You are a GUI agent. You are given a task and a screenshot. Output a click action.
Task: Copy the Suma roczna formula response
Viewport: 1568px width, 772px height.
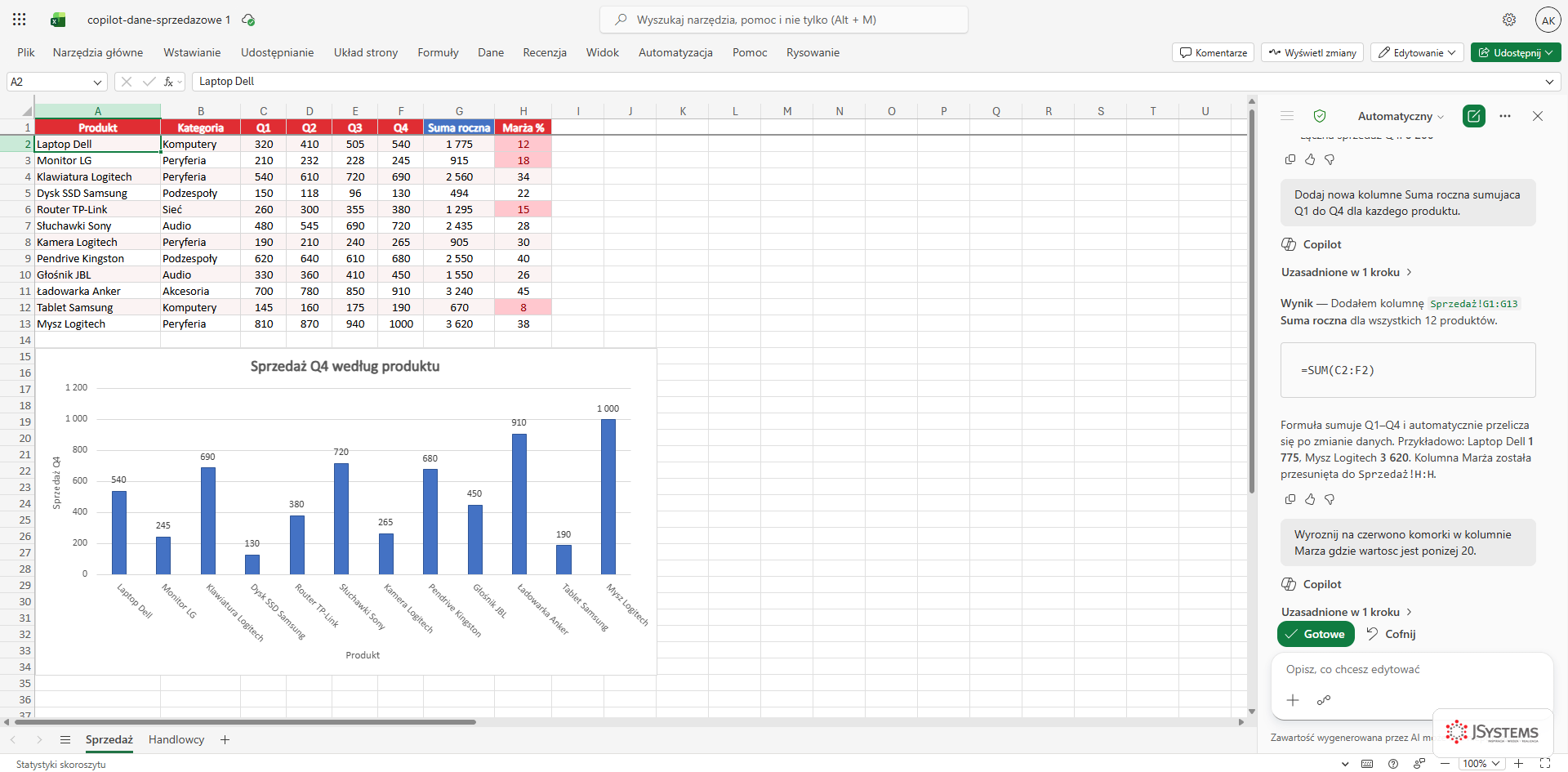coord(1290,499)
